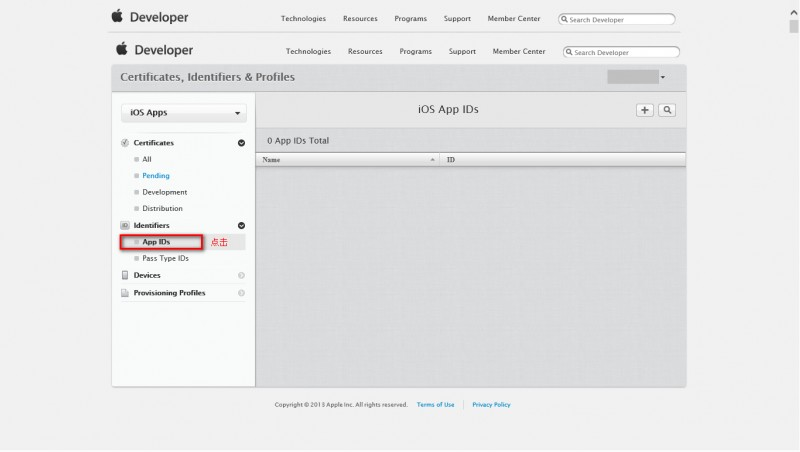Click Programs in the second navigation bar

(415, 52)
